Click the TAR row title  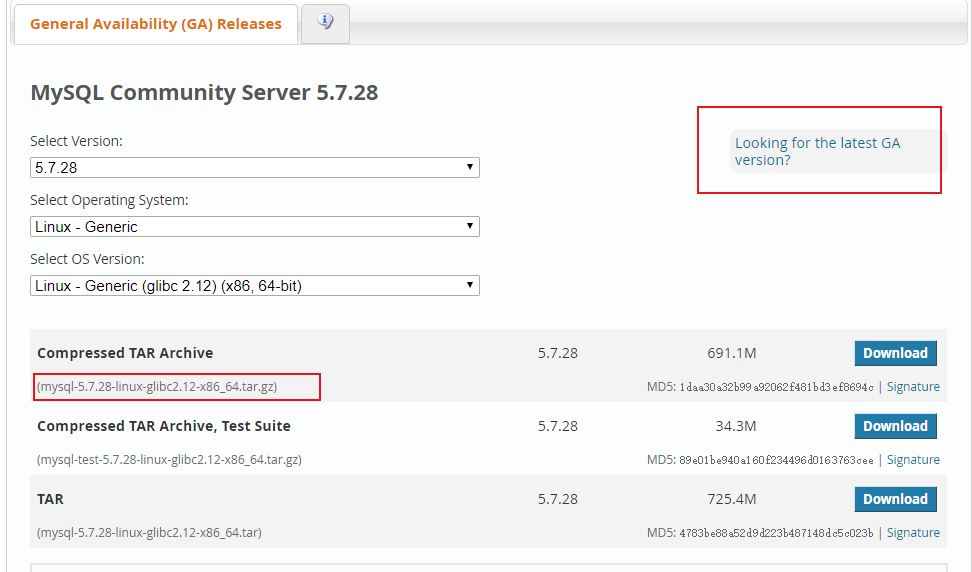pyautogui.click(x=50, y=499)
